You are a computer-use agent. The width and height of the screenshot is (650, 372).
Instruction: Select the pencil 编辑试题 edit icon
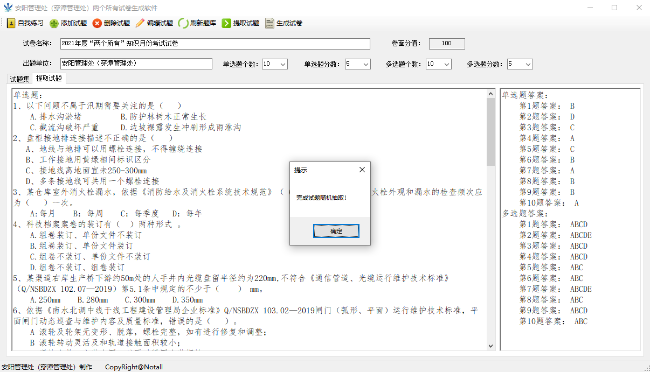(x=140, y=23)
